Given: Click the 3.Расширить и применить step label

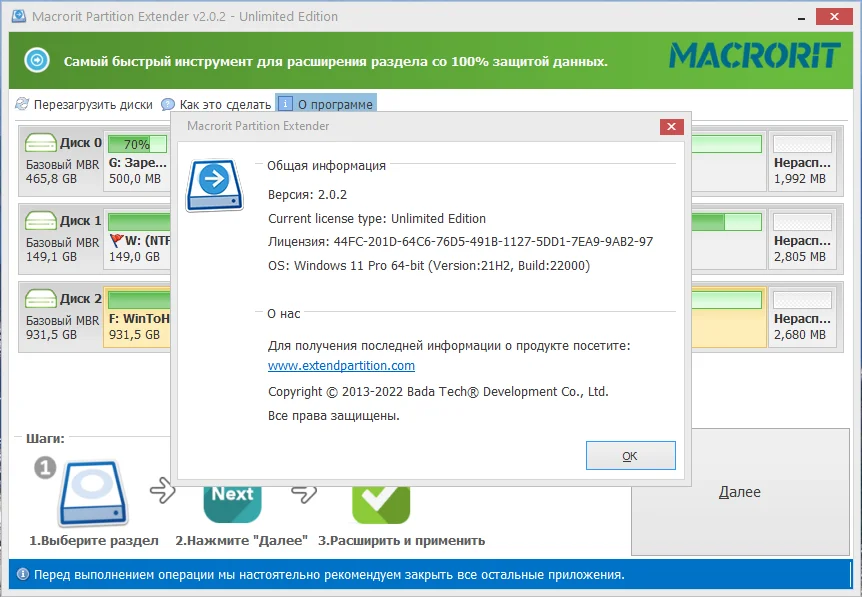Looking at the screenshot, I should (402, 540).
